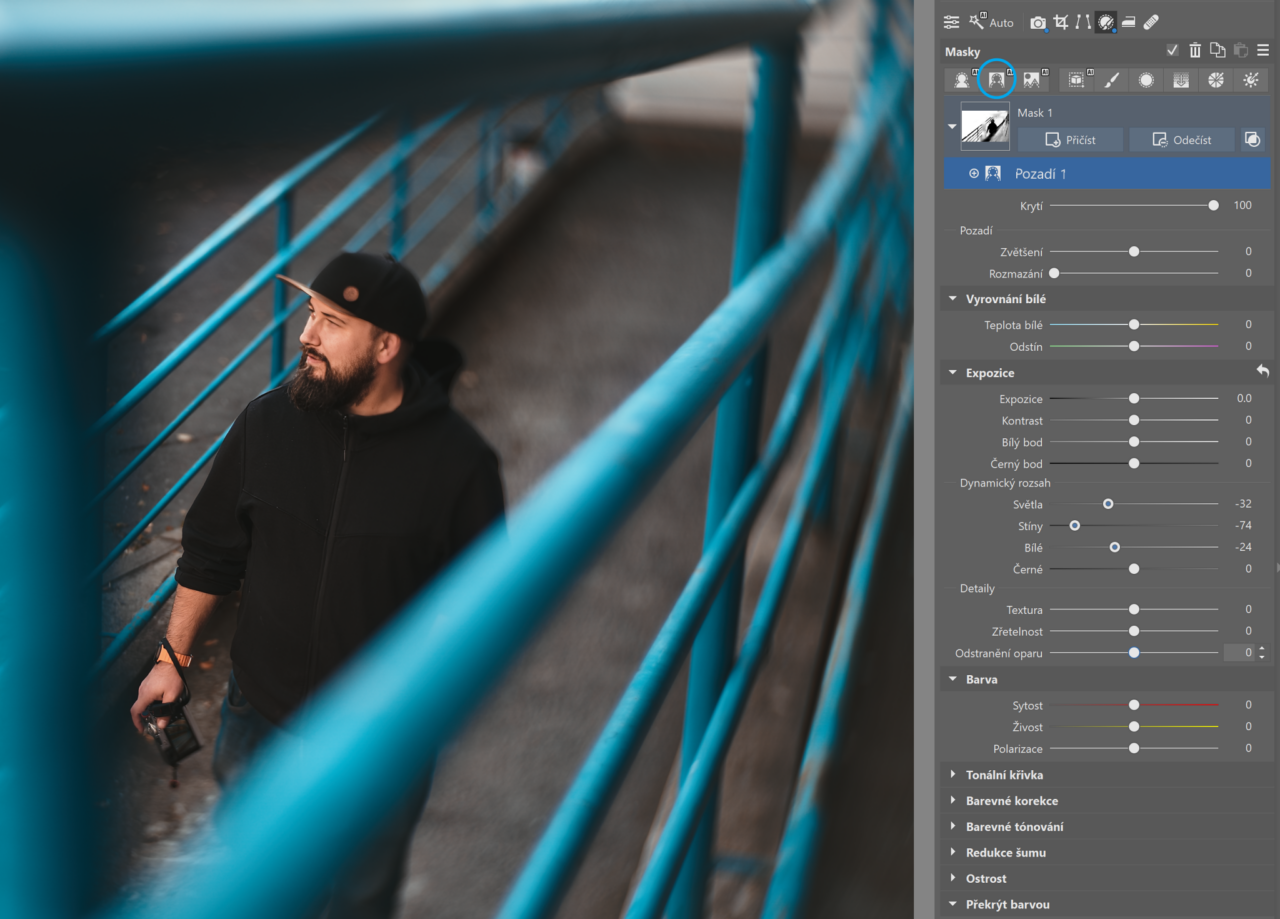Click the Odečíst button
Image resolution: width=1280 pixels, height=919 pixels.
click(x=1181, y=140)
